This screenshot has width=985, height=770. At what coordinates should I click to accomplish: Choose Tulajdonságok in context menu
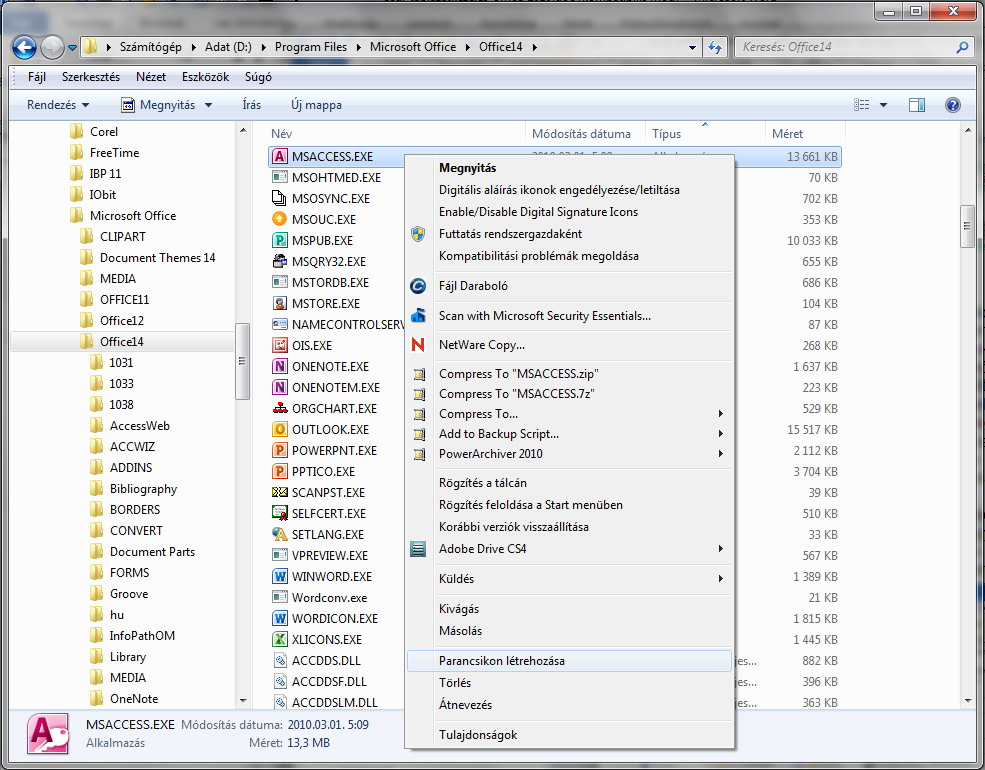(x=569, y=735)
